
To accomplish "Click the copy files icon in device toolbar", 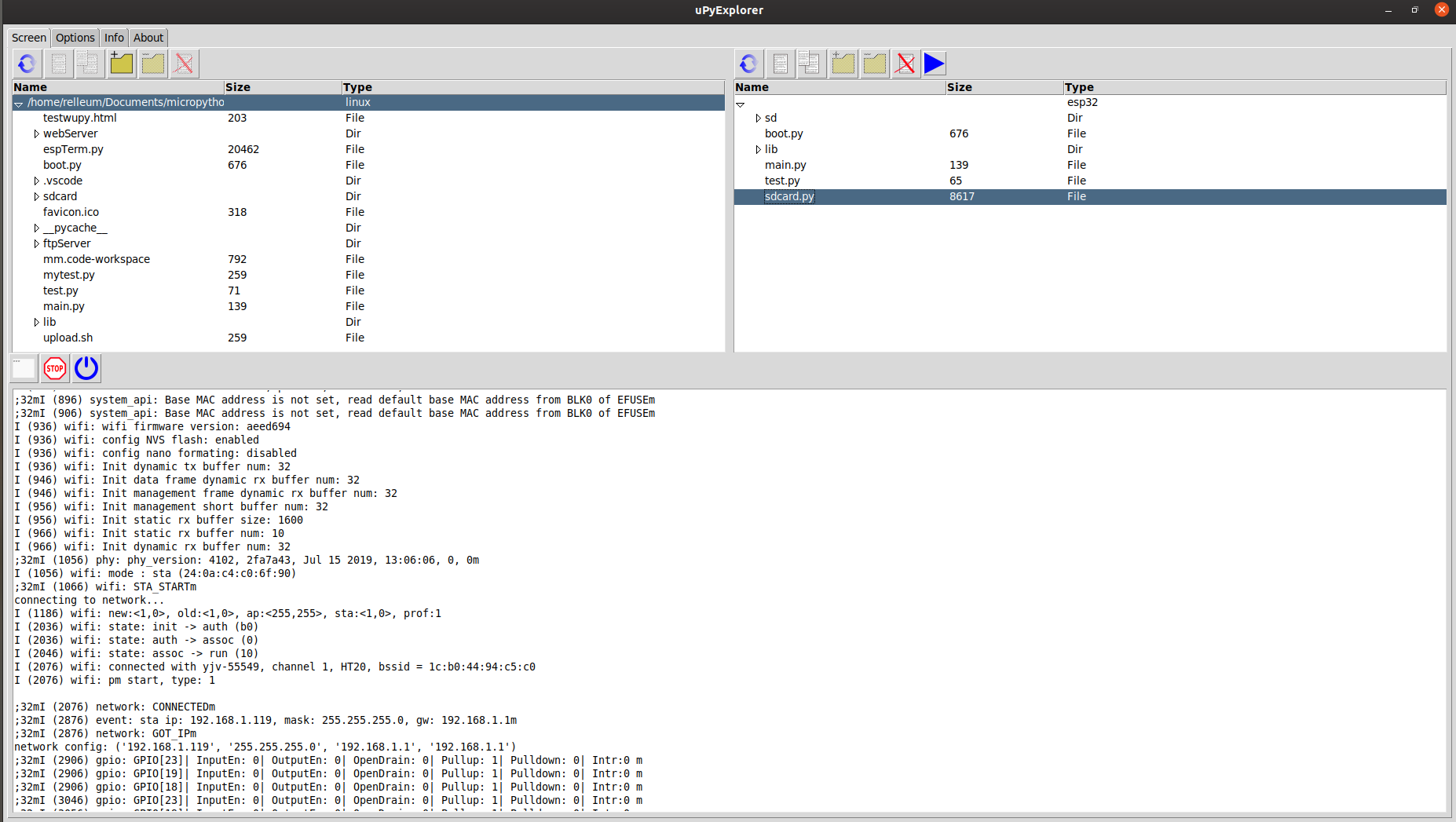I will pyautogui.click(x=810, y=64).
